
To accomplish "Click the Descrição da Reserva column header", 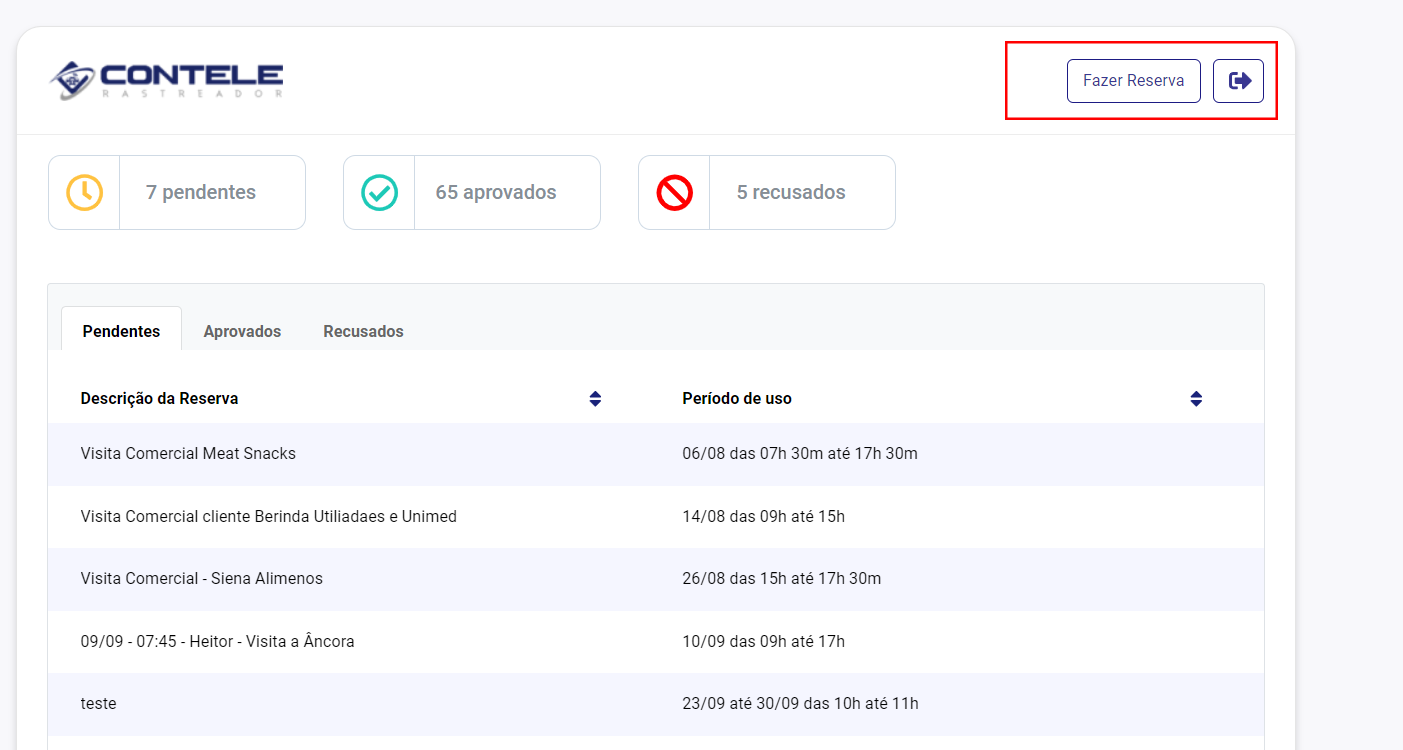I will tap(159, 399).
